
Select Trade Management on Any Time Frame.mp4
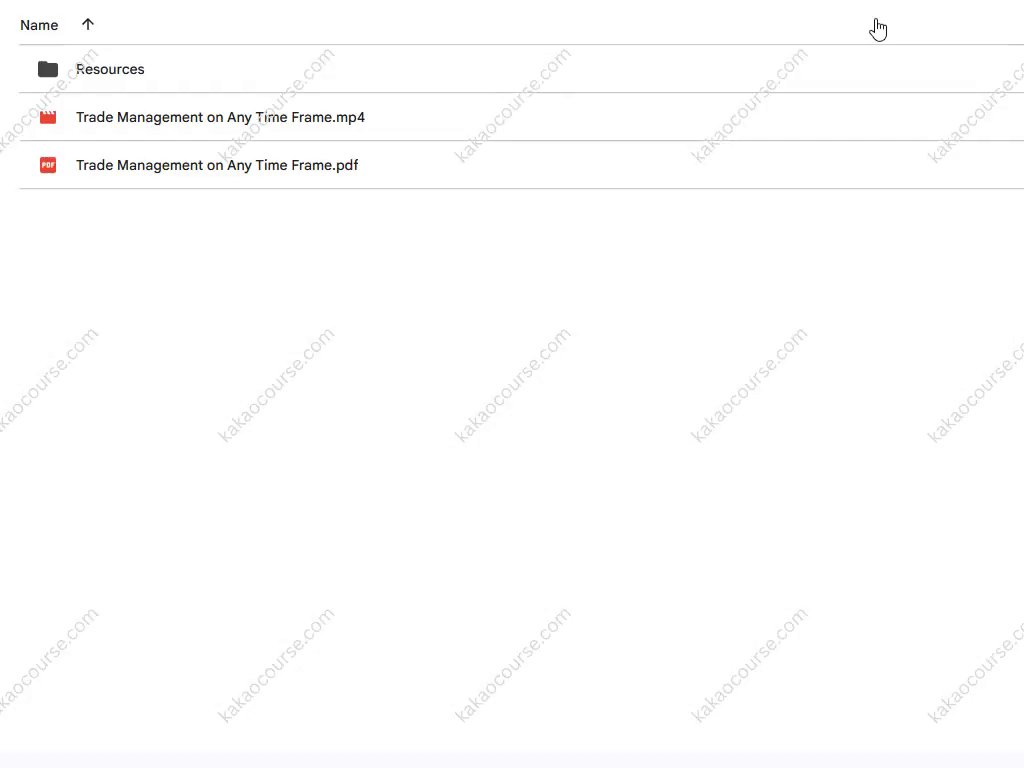point(220,117)
